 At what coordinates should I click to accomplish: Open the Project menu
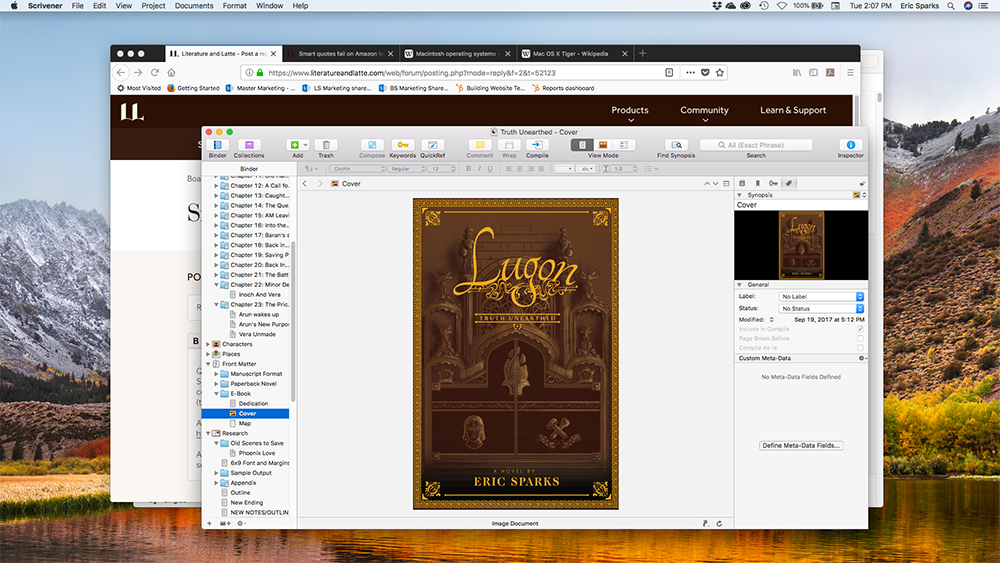pyautogui.click(x=153, y=6)
